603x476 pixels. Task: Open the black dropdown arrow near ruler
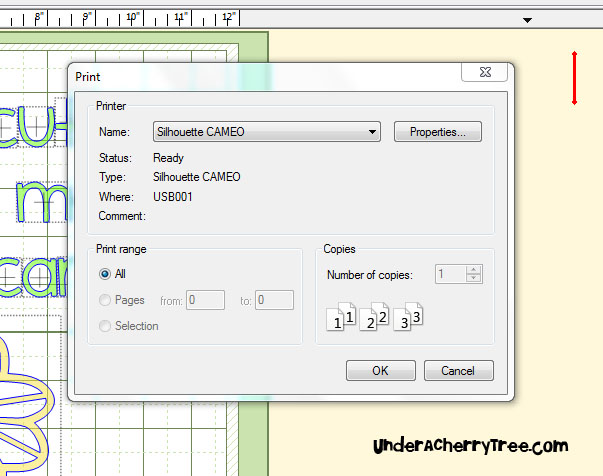click(x=528, y=20)
